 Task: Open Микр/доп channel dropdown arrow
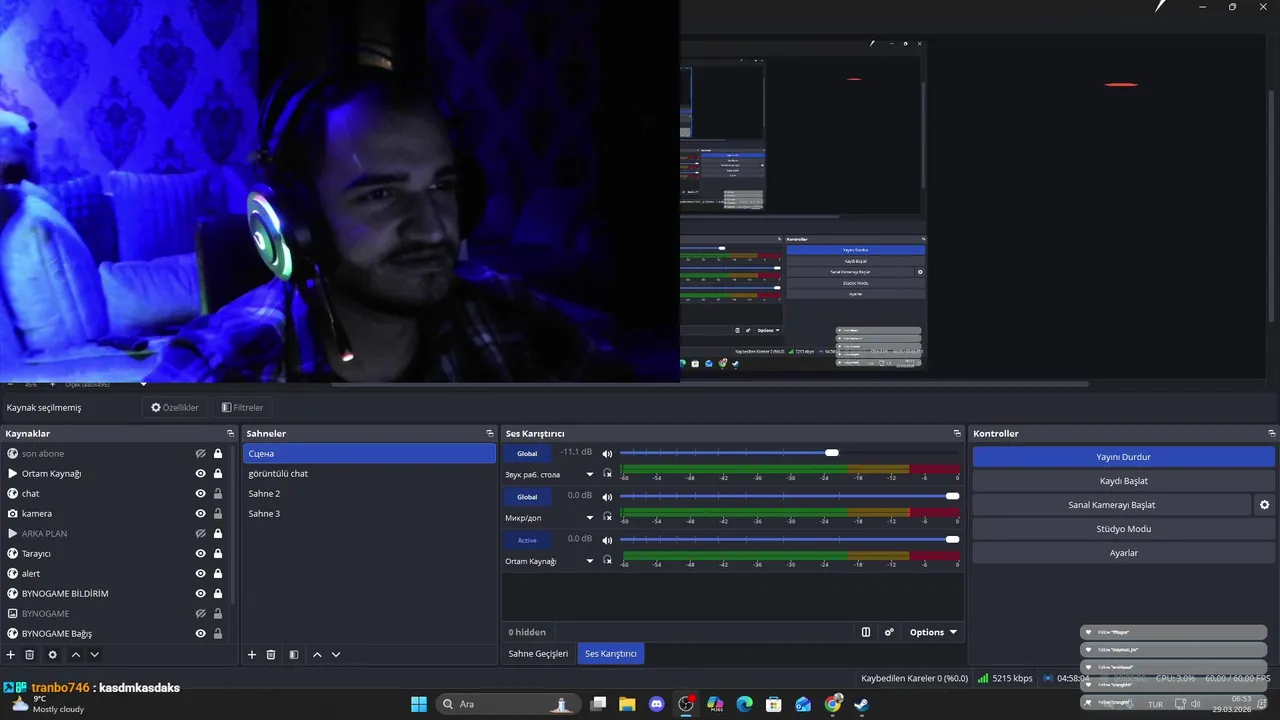pos(590,518)
